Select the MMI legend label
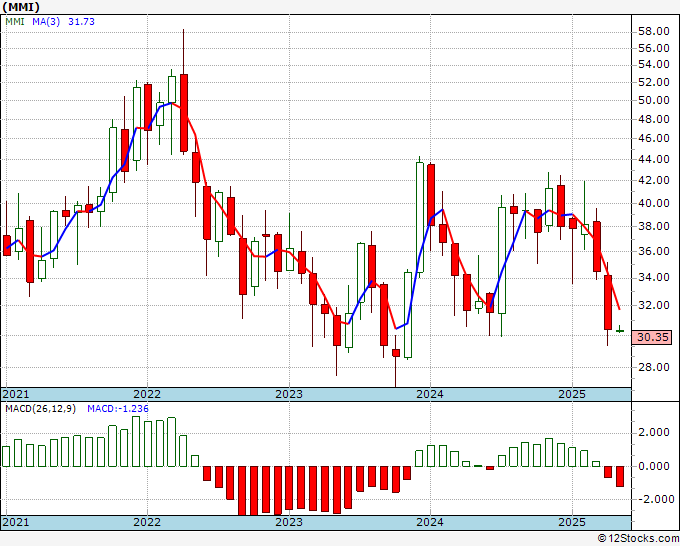The height and width of the screenshot is (546, 680). point(15,22)
